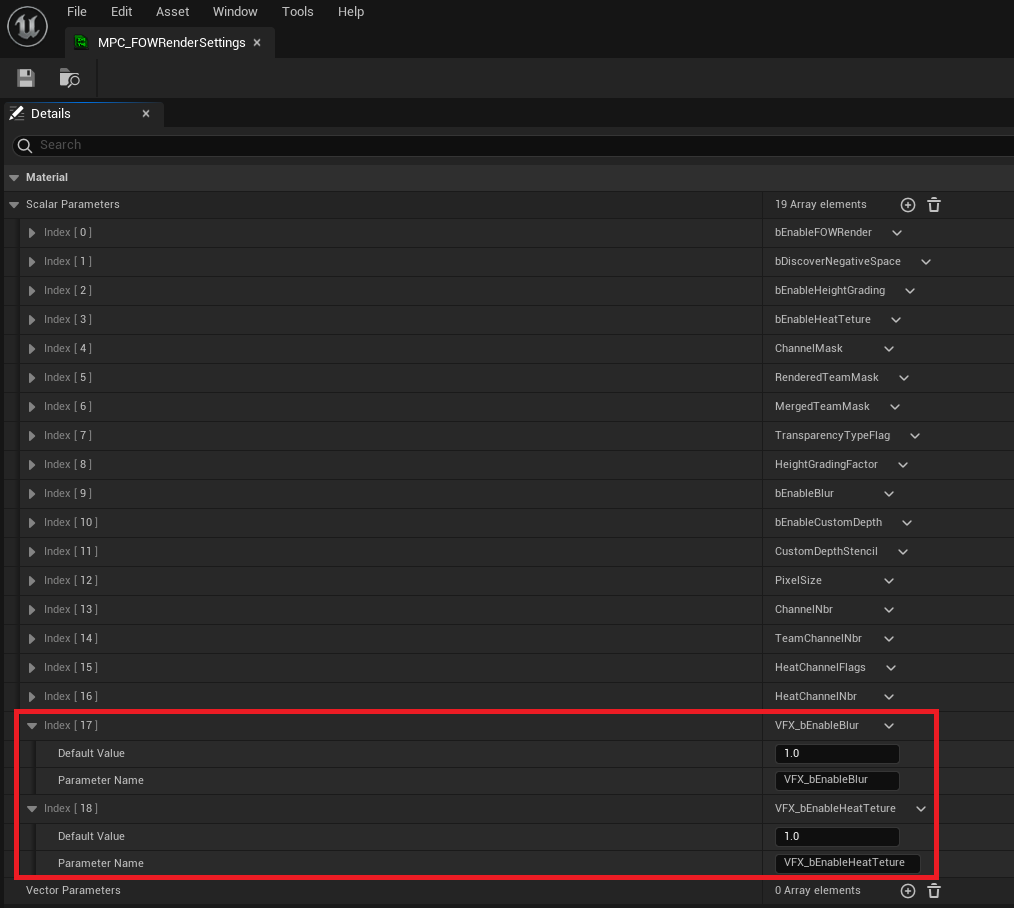Click the Details panel pencil icon
Screen dimensions: 1014x908
coord(17,113)
